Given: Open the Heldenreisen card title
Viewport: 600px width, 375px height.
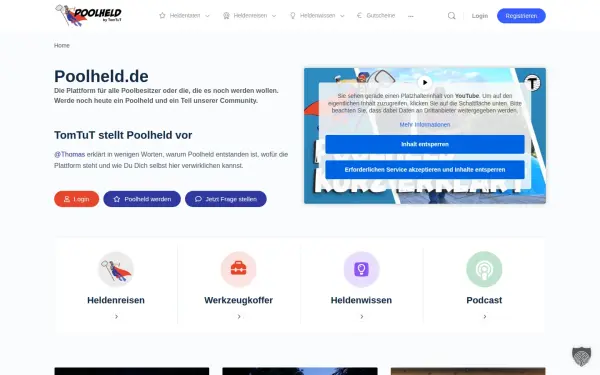Looking at the screenshot, I should click(x=116, y=300).
